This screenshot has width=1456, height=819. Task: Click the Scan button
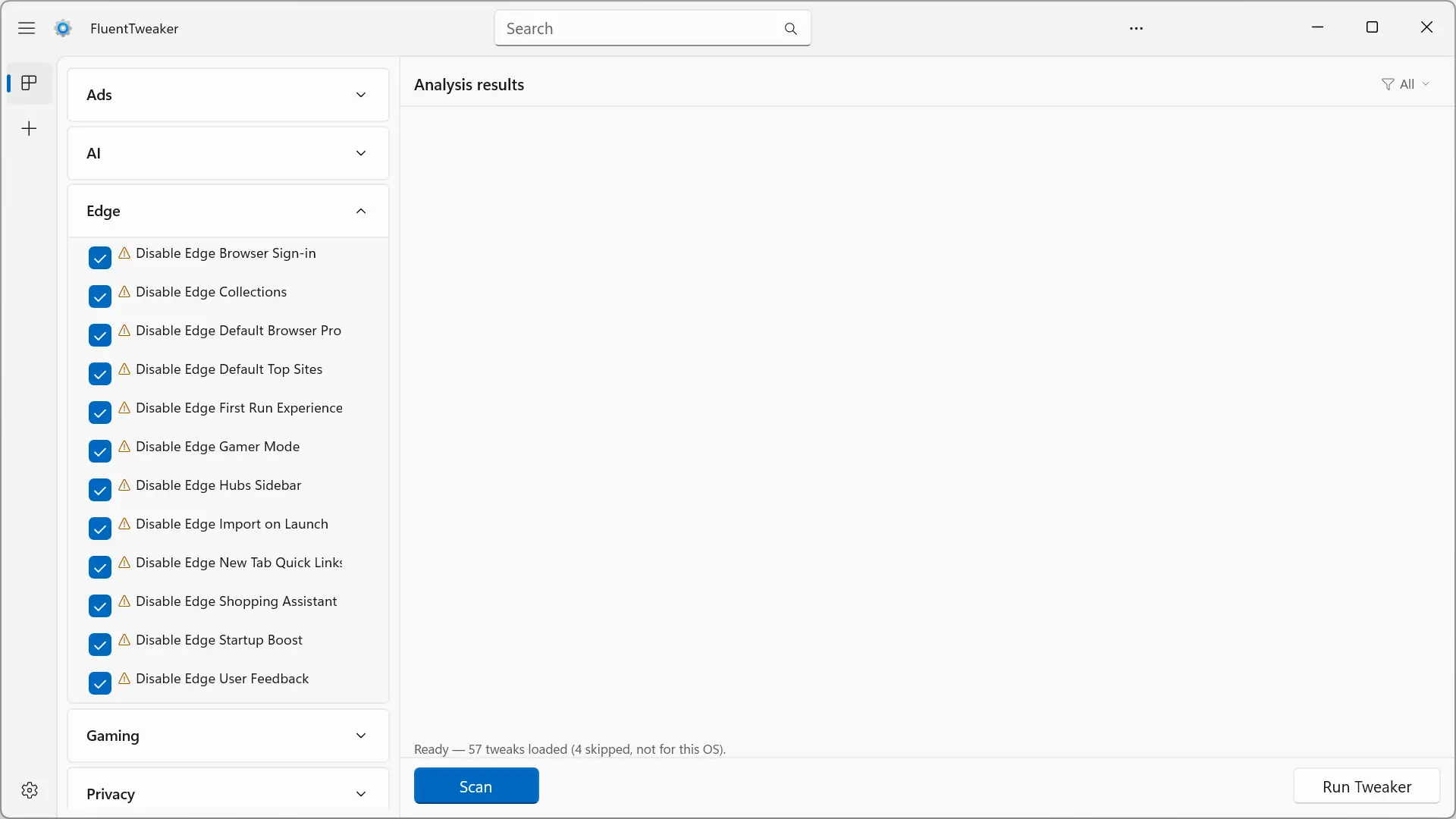(x=476, y=786)
